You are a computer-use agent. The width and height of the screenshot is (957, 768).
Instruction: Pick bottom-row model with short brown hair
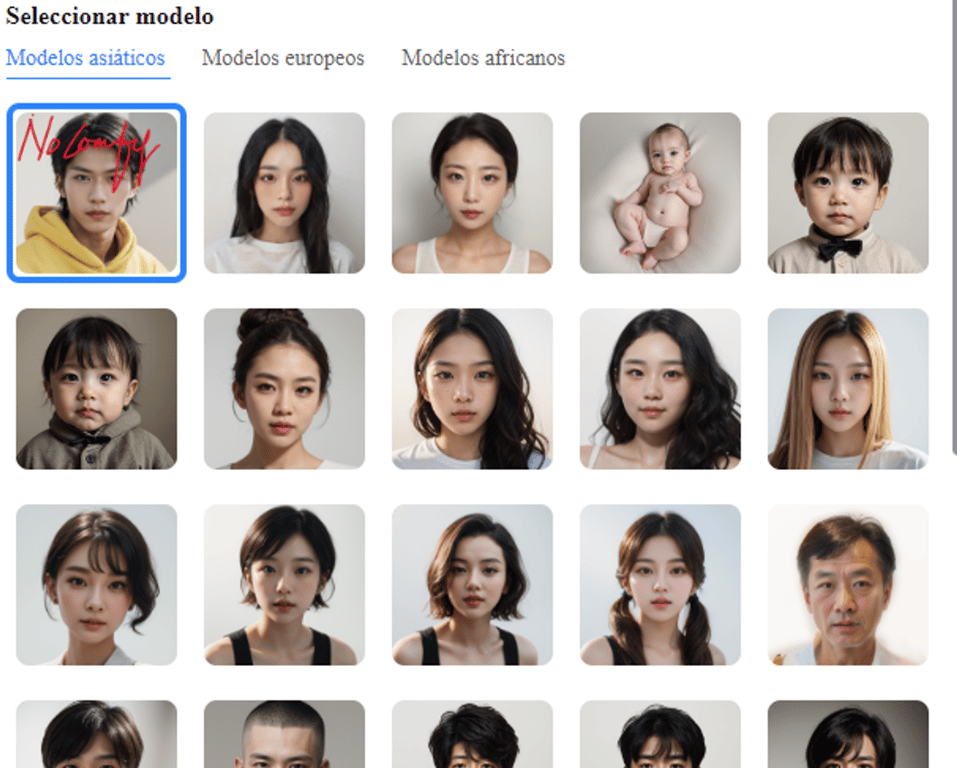click(x=96, y=734)
